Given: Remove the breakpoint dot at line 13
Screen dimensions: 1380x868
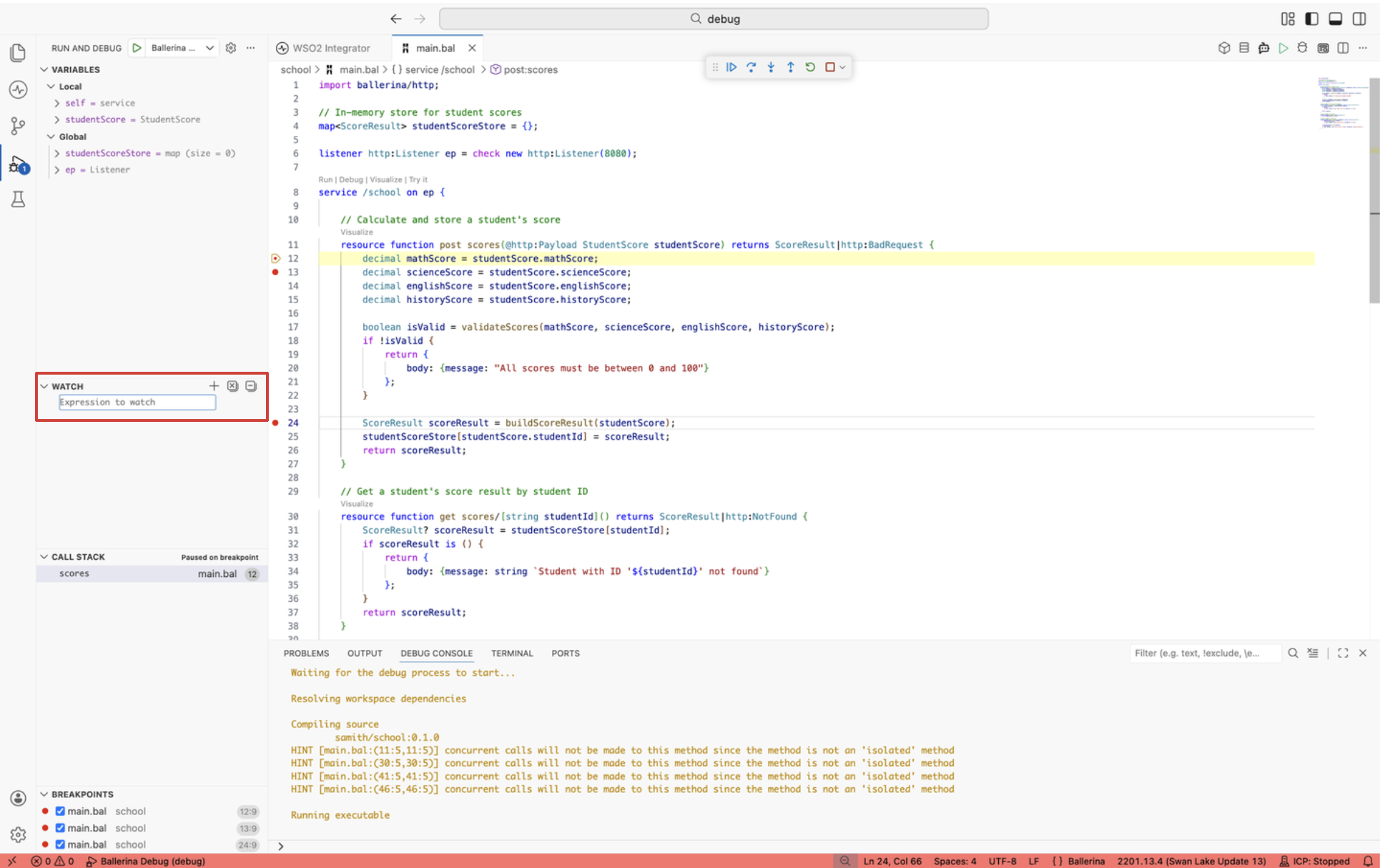Looking at the screenshot, I should click(x=275, y=272).
